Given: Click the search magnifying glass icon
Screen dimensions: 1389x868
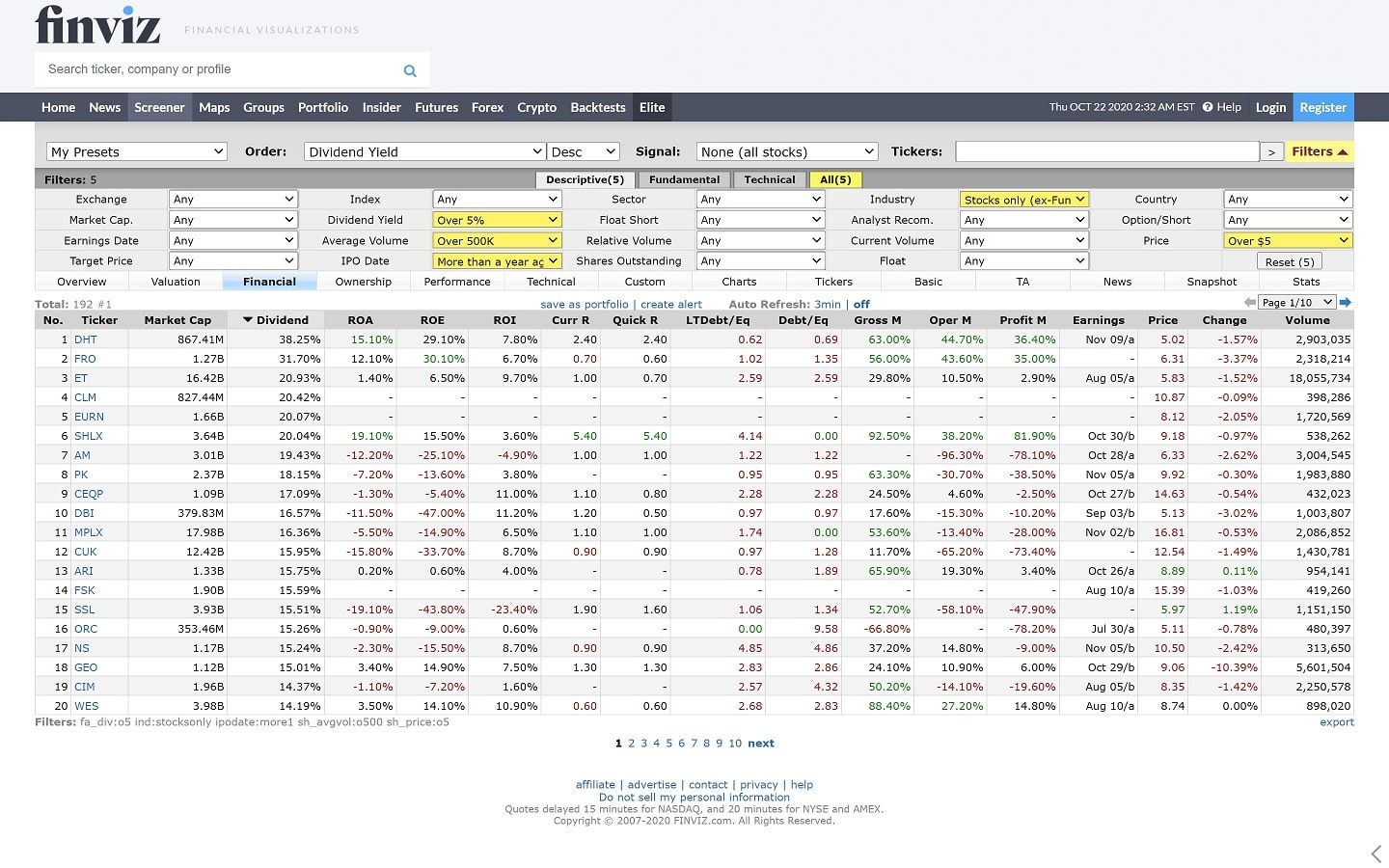Looking at the screenshot, I should pyautogui.click(x=409, y=69).
